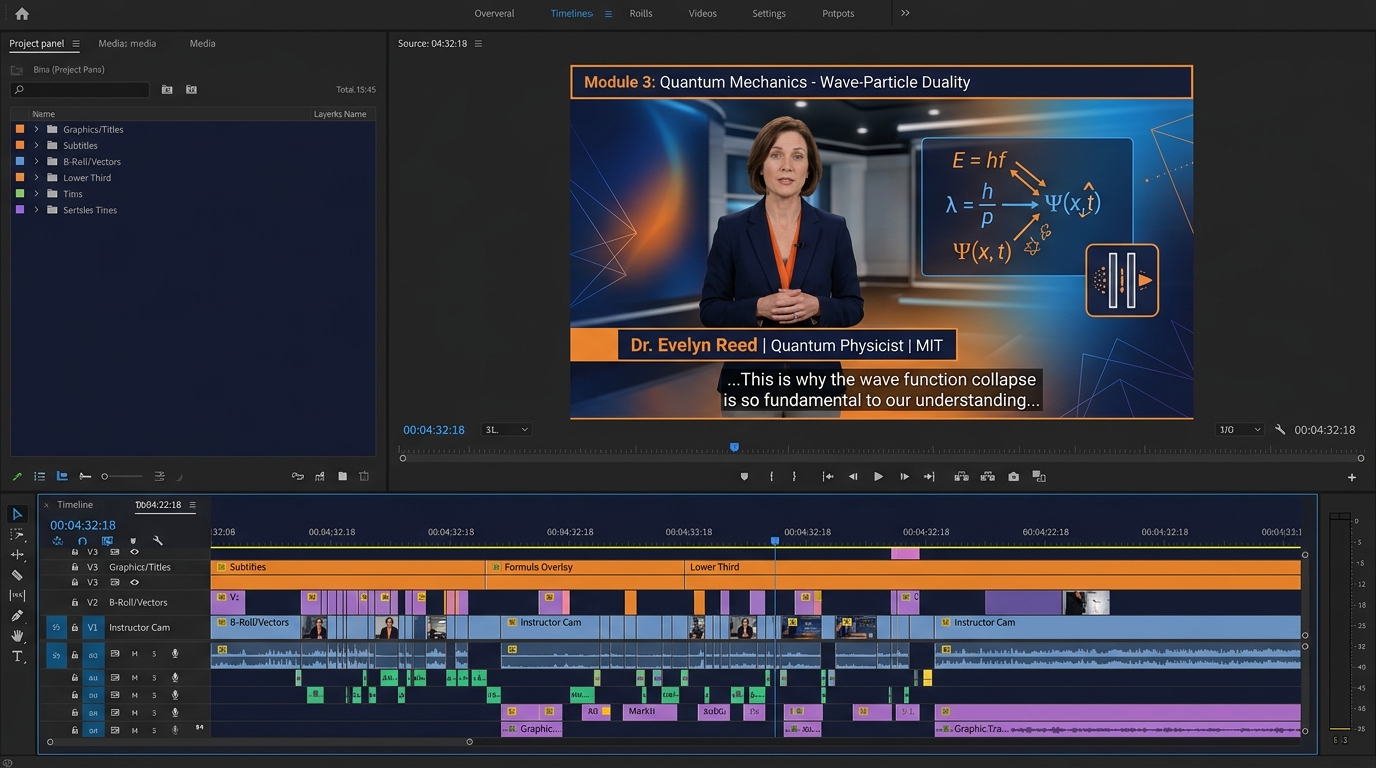Switch Project panel to list view
The image size is (1376, 768).
[x=40, y=476]
